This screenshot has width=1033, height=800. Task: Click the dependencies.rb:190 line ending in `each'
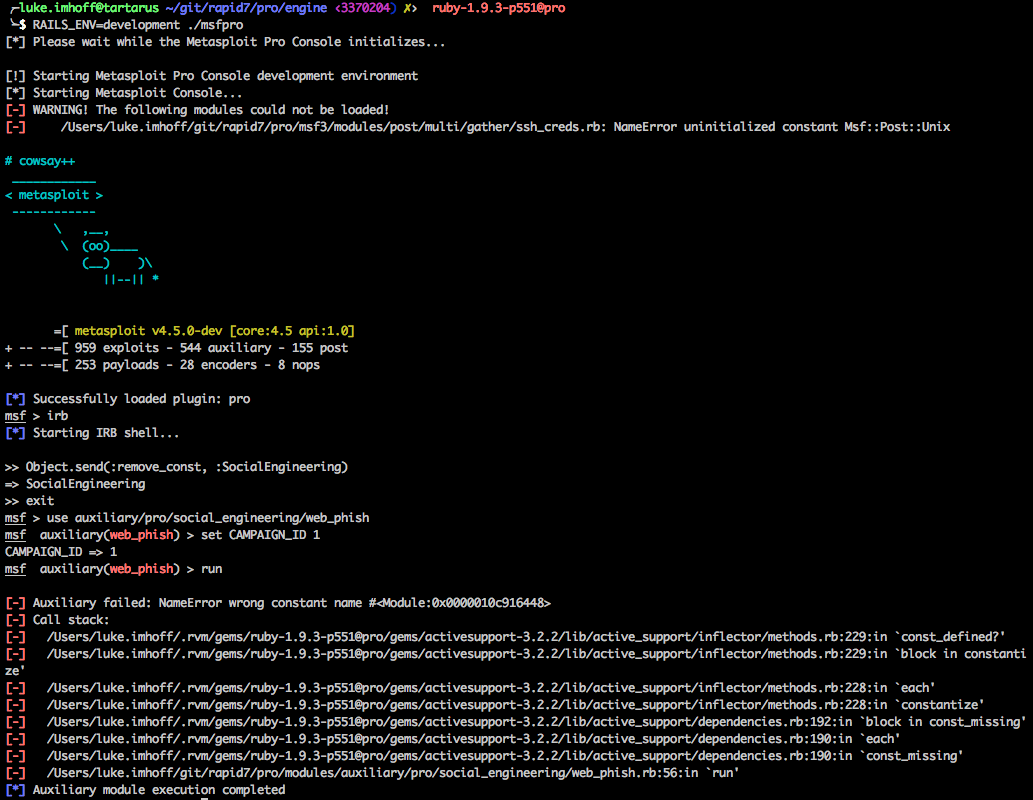pos(453,739)
